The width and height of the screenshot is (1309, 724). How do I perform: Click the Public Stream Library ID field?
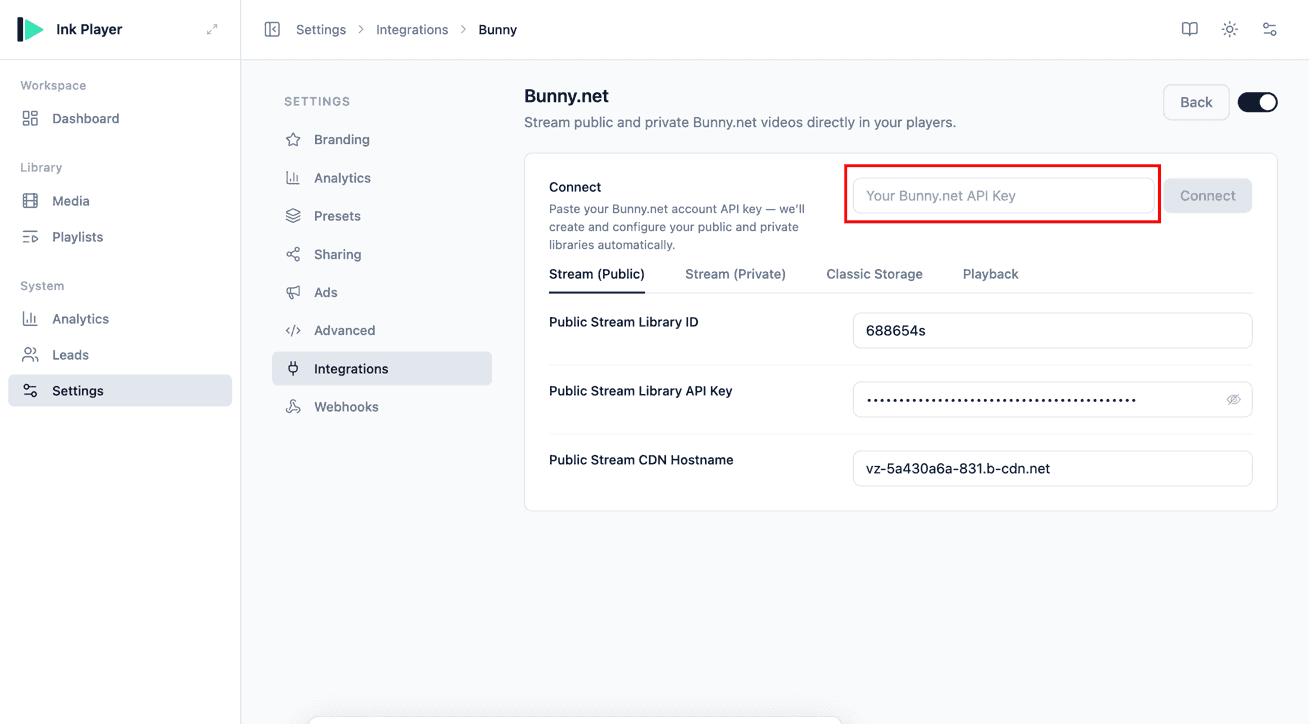1052,331
